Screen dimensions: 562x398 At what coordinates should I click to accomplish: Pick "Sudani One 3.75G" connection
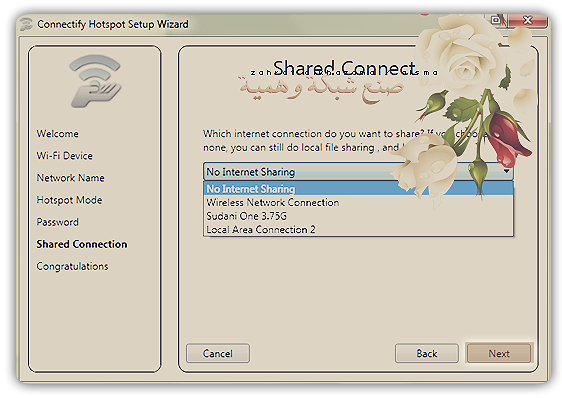[x=358, y=216]
